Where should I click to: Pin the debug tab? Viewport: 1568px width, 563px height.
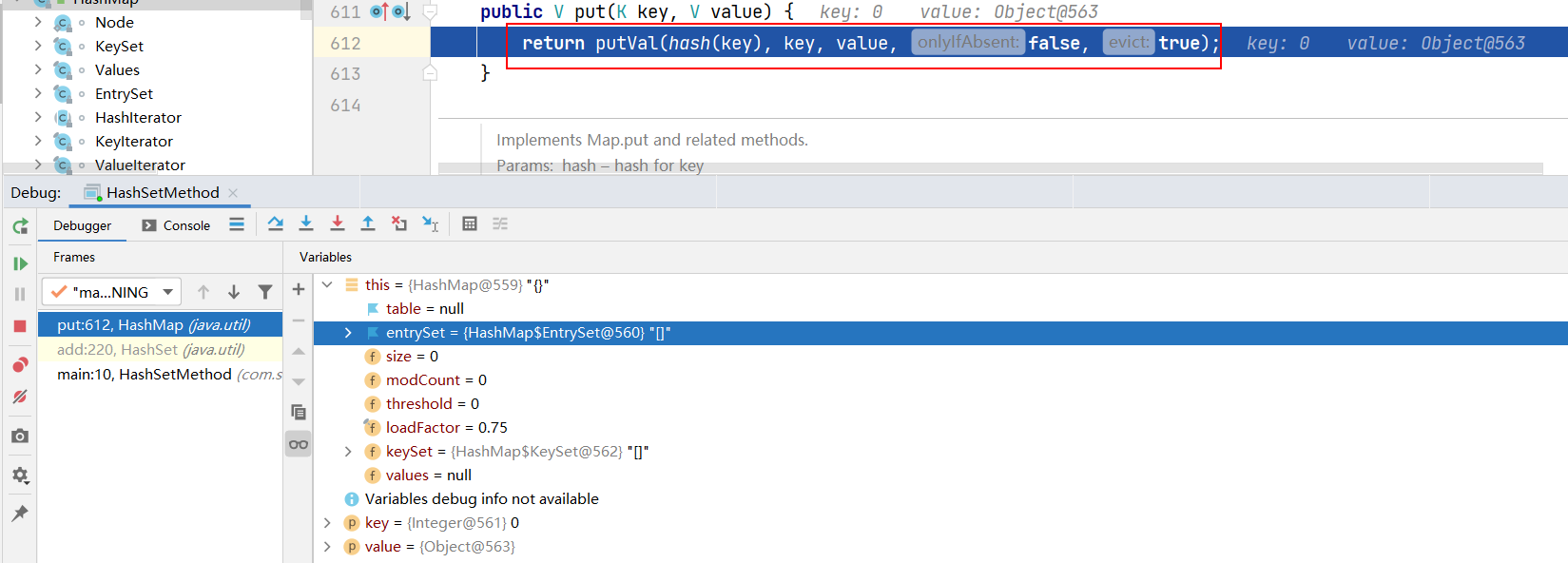coord(20,514)
